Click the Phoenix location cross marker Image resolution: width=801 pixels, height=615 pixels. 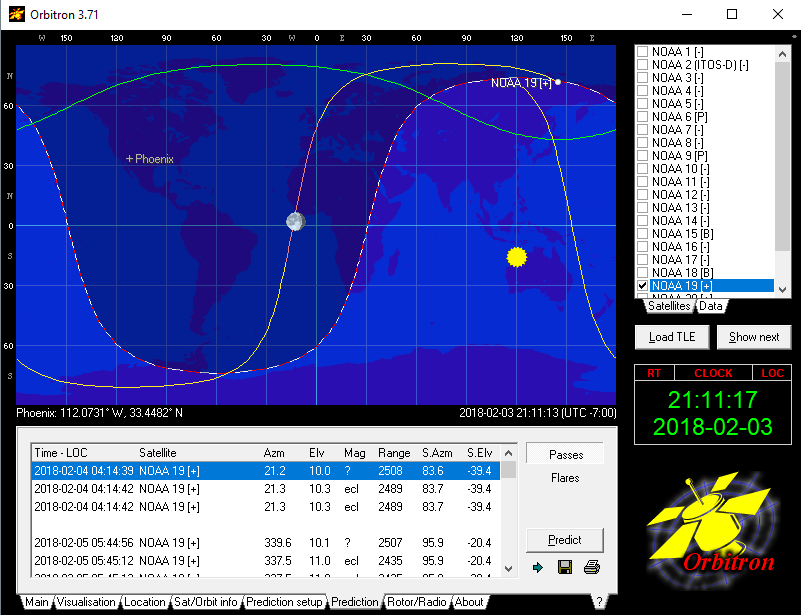129,159
